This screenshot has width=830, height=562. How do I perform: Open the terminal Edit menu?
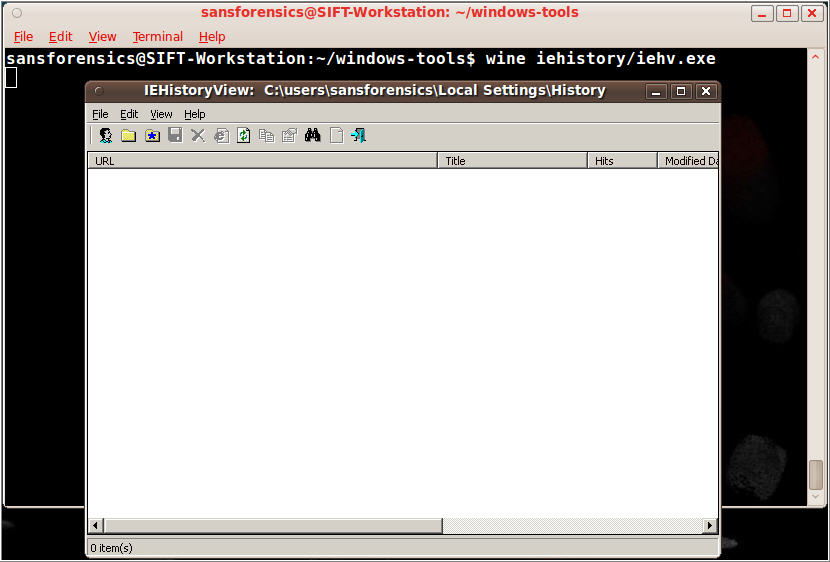[60, 37]
